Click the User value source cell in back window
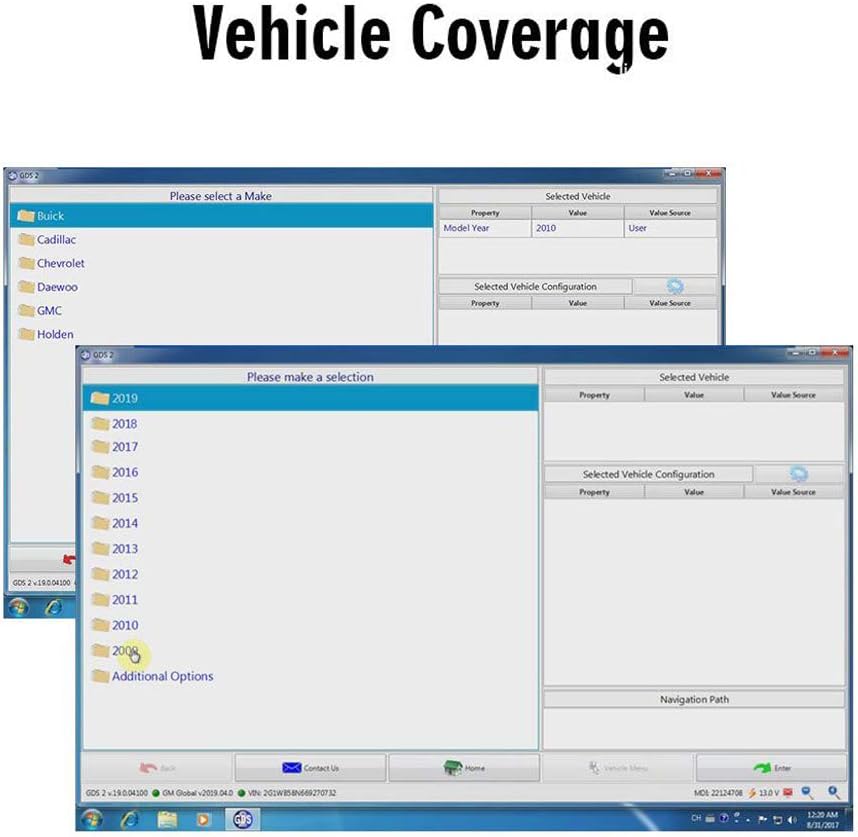This screenshot has width=858, height=837. click(x=670, y=228)
